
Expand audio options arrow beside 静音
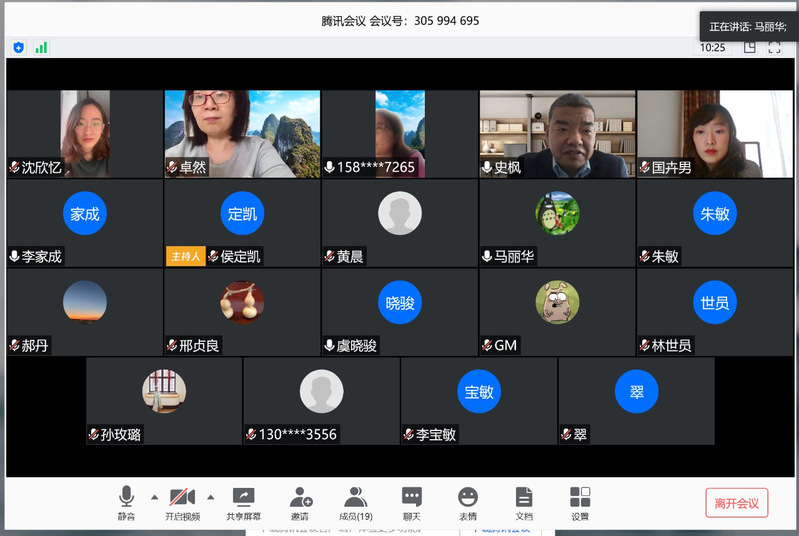154,497
